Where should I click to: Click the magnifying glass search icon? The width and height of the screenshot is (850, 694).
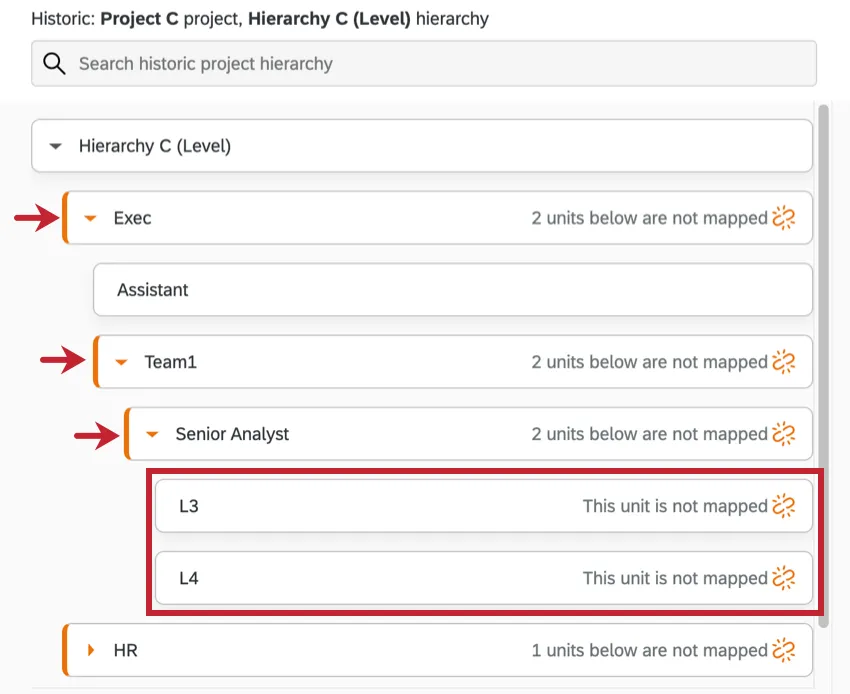(x=54, y=63)
